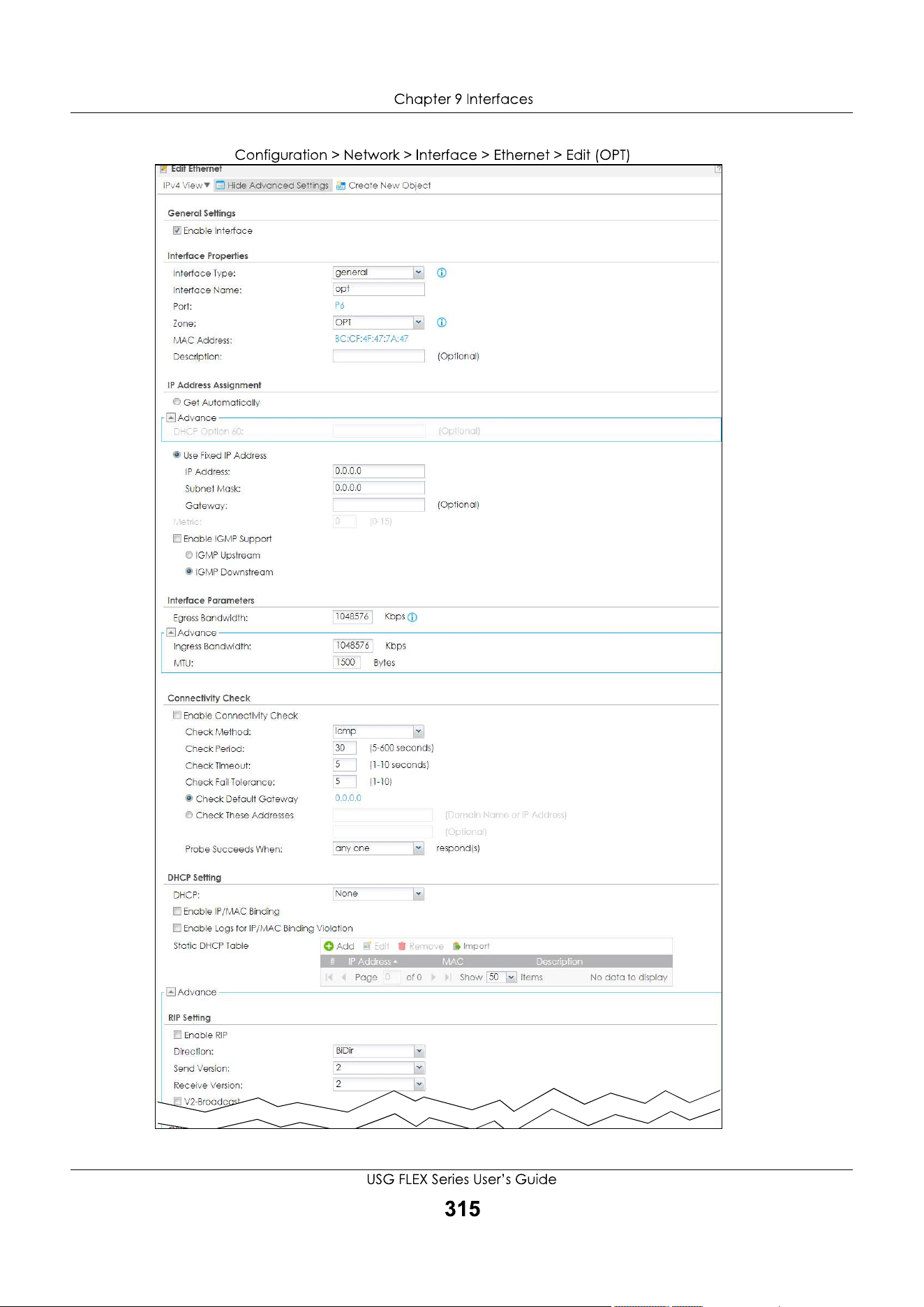The width and height of the screenshot is (924, 1307).
Task: Click the Check Timeout input field
Action: tap(345, 765)
